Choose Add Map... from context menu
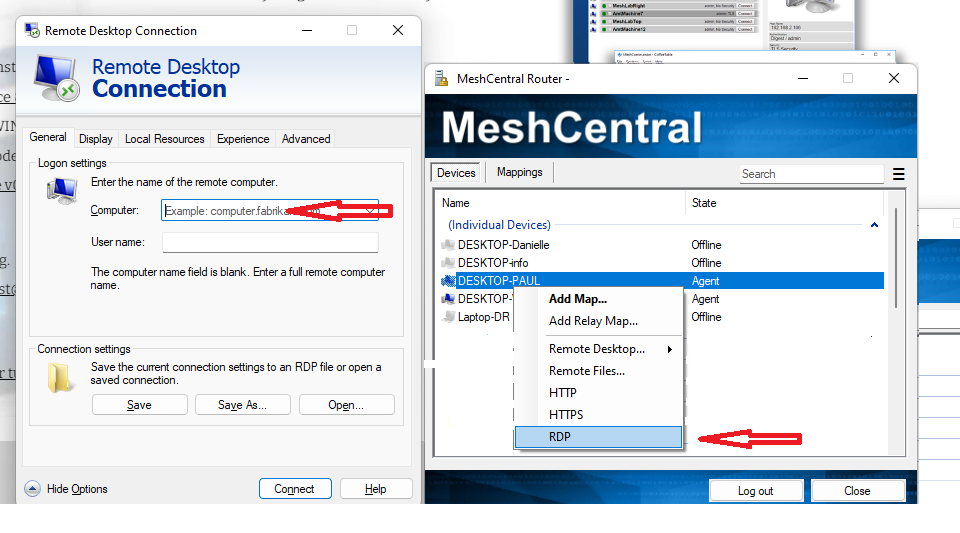This screenshot has width=960, height=533. [x=578, y=299]
